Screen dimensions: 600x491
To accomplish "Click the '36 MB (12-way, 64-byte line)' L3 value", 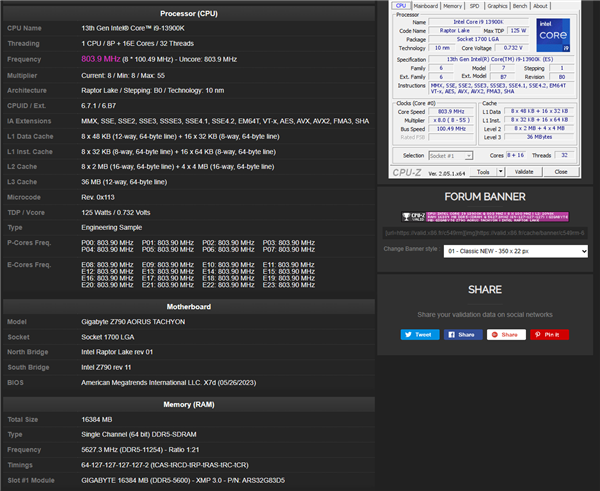I will click(124, 182).
